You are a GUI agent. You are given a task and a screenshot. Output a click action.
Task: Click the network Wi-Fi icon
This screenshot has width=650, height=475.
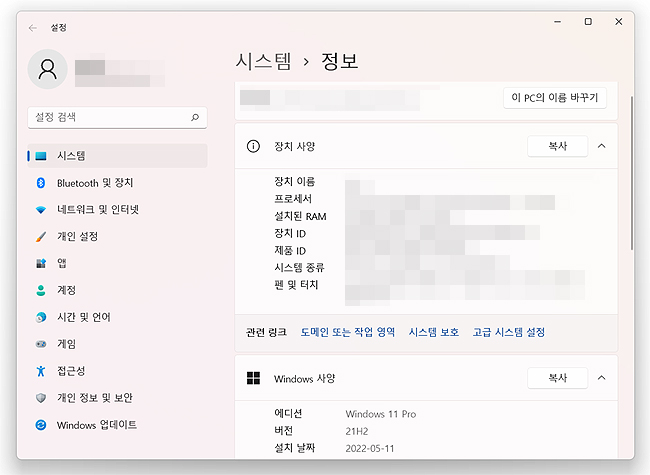point(41,210)
